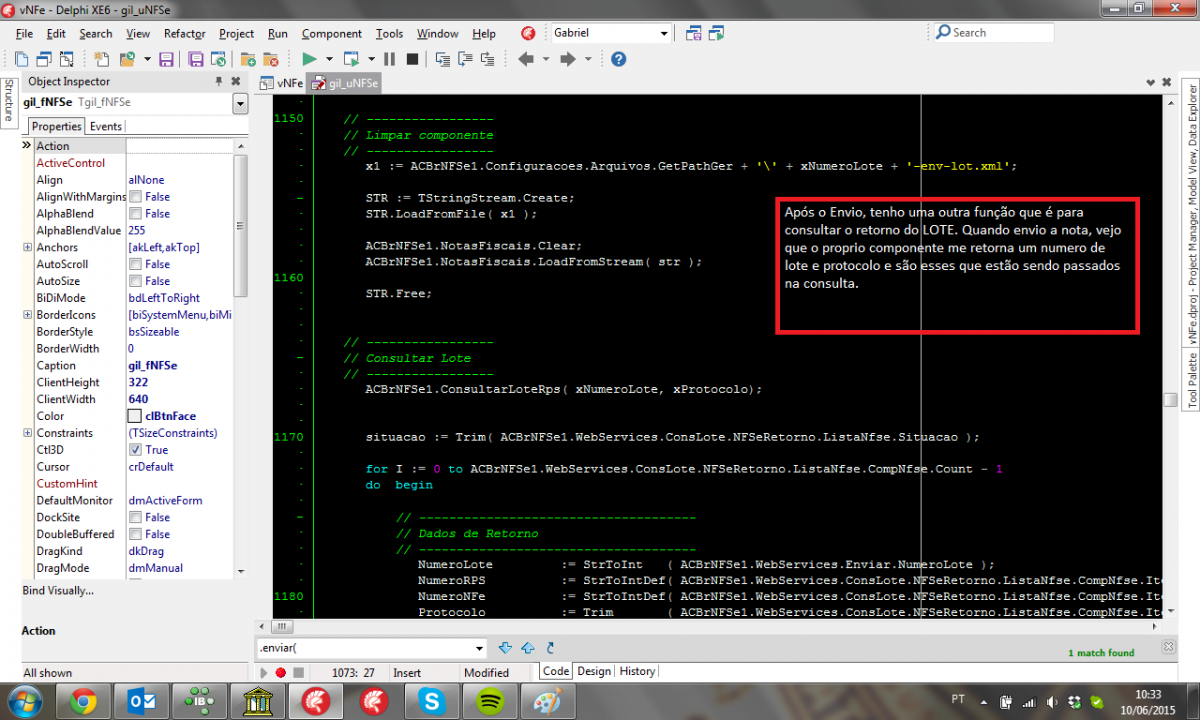Expand the Constraints property
Image resolution: width=1200 pixels, height=720 pixels.
pyautogui.click(x=27, y=433)
